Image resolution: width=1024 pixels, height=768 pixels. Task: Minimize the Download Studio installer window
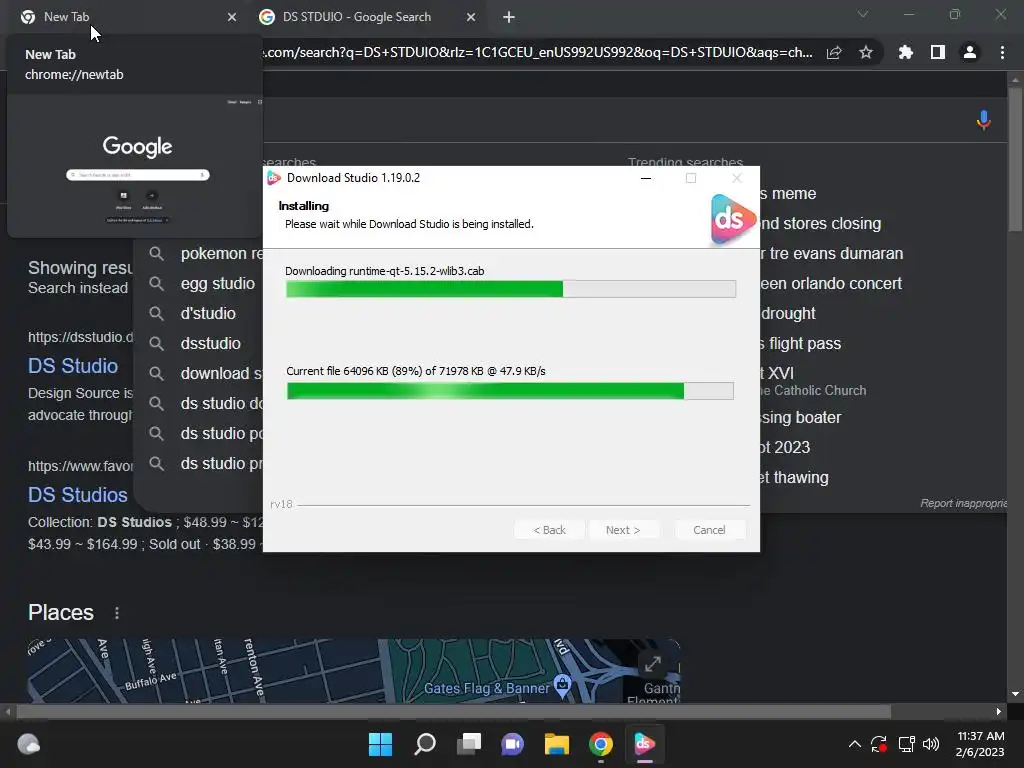pyautogui.click(x=646, y=178)
